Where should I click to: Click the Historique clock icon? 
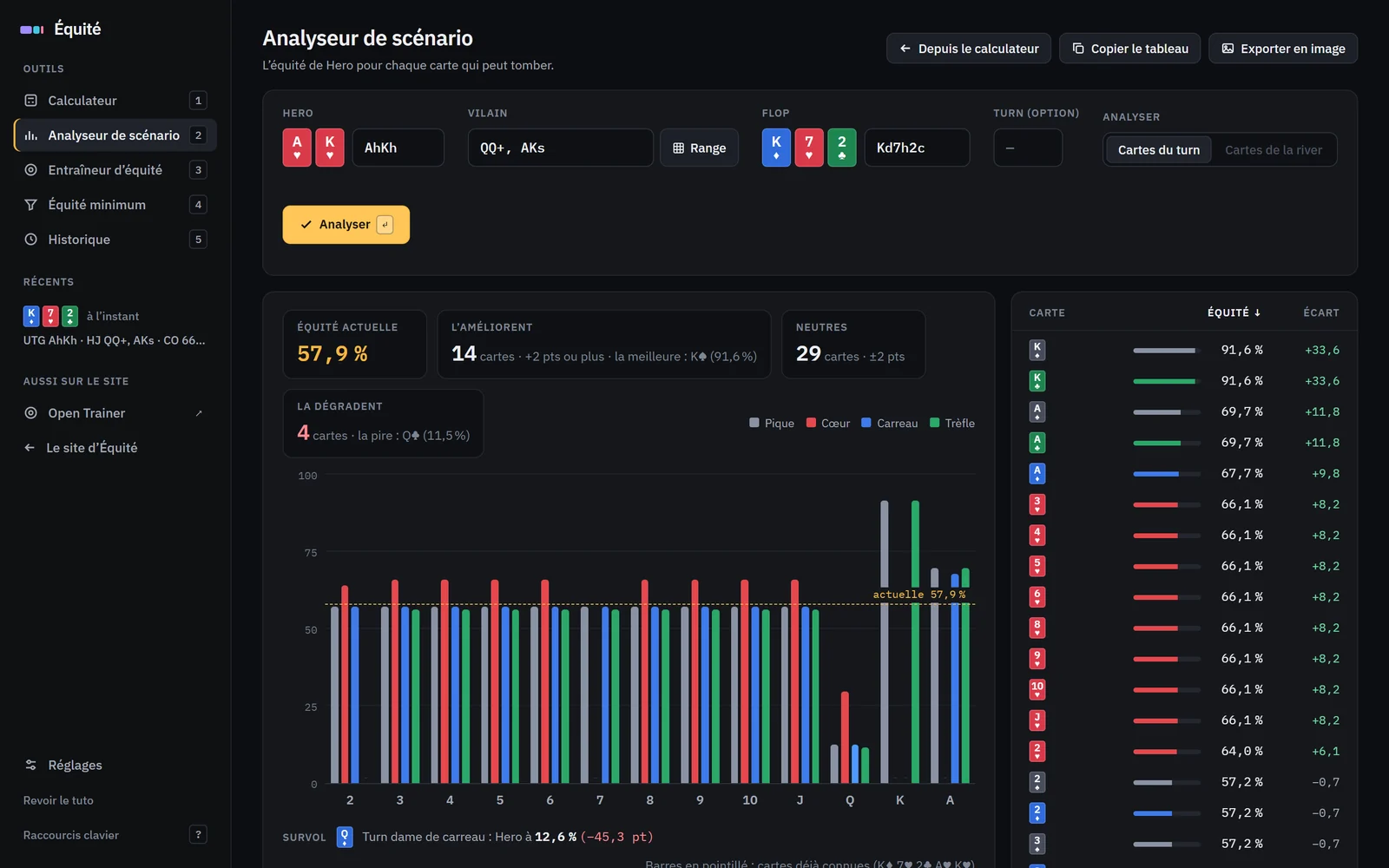31,240
